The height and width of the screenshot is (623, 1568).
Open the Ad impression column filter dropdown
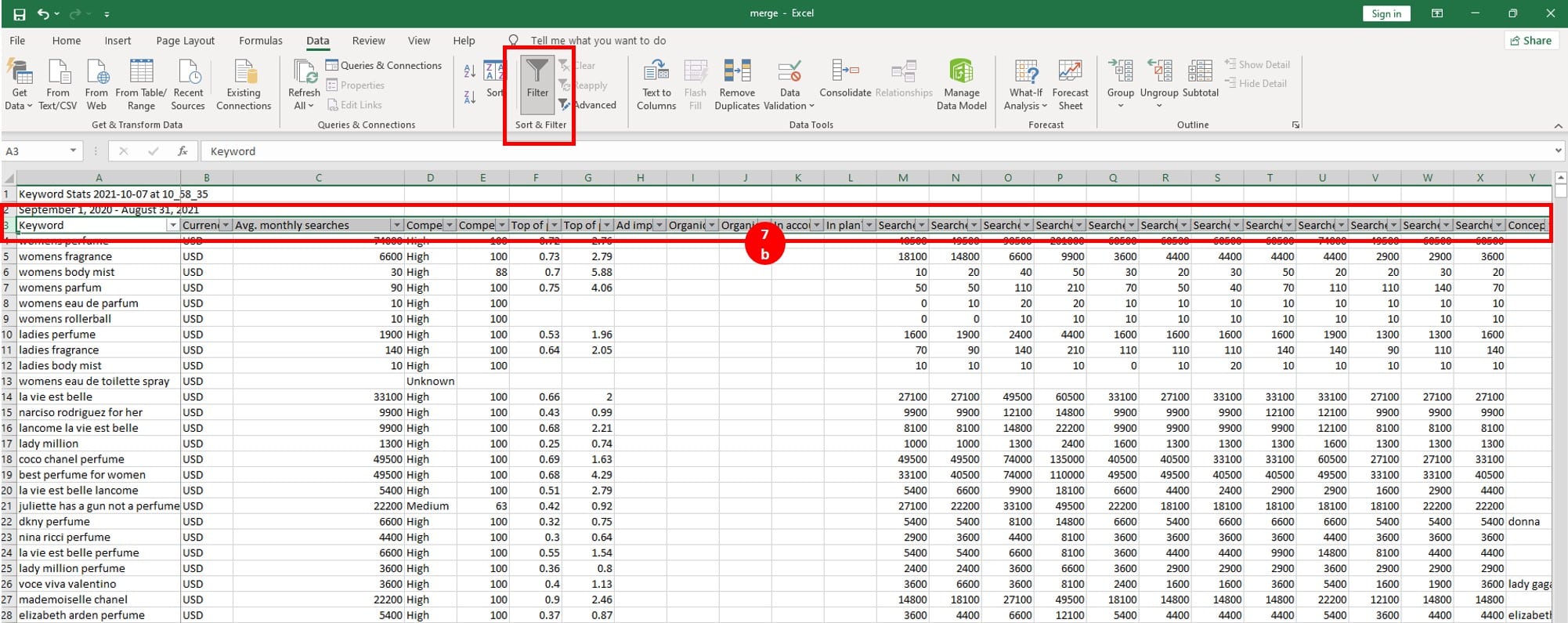[x=659, y=226]
